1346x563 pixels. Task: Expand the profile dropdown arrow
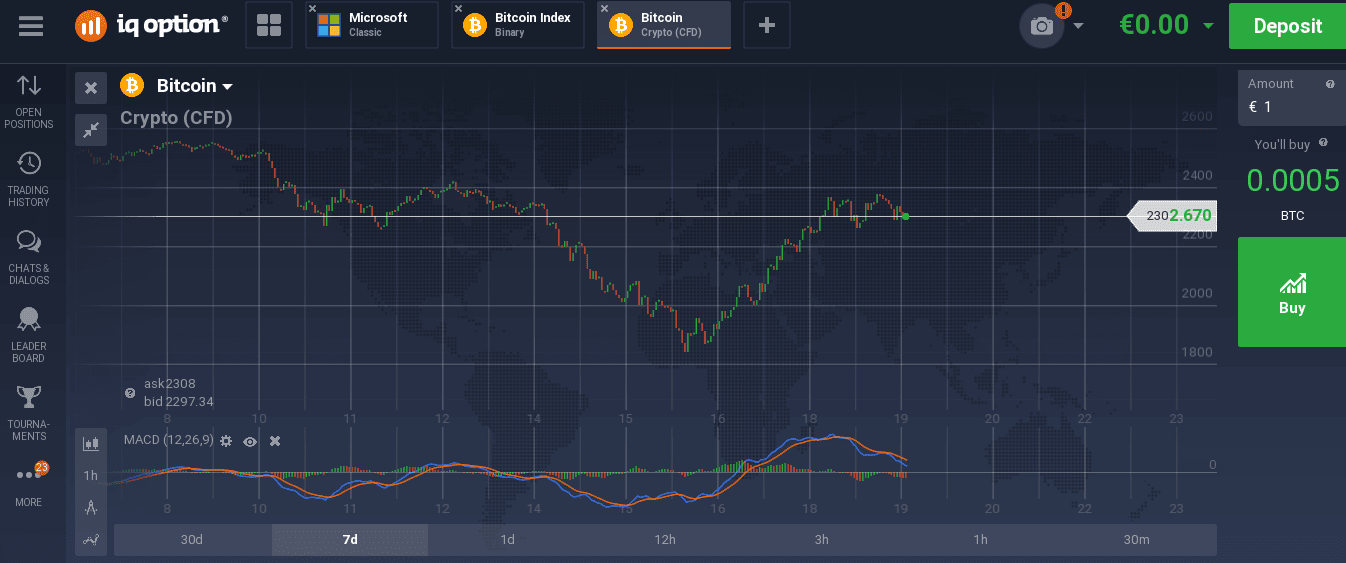tap(1078, 26)
